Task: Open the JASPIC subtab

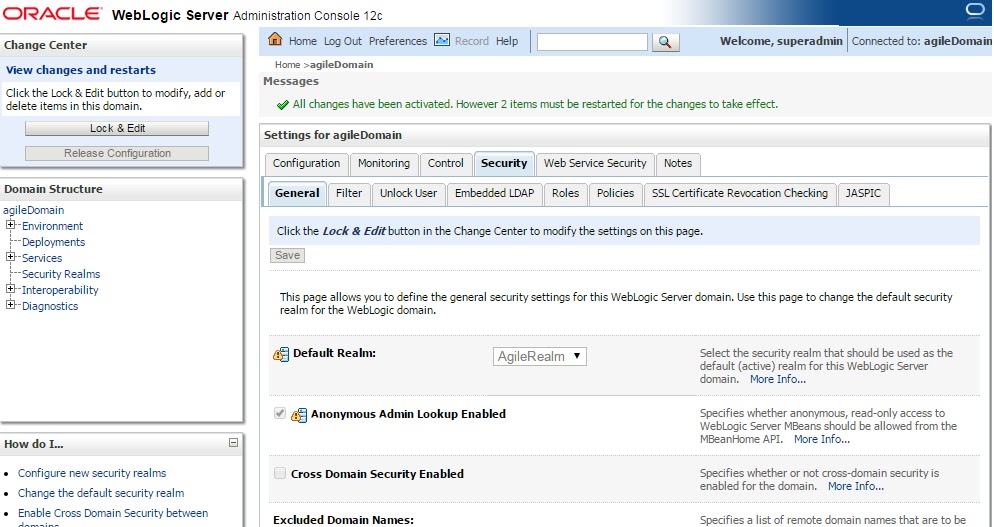Action: coord(863,193)
